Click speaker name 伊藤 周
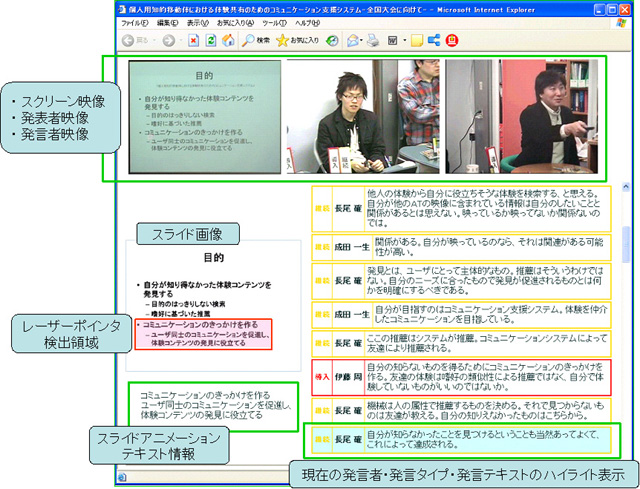Image resolution: width=640 pixels, height=489 pixels. click(348, 377)
